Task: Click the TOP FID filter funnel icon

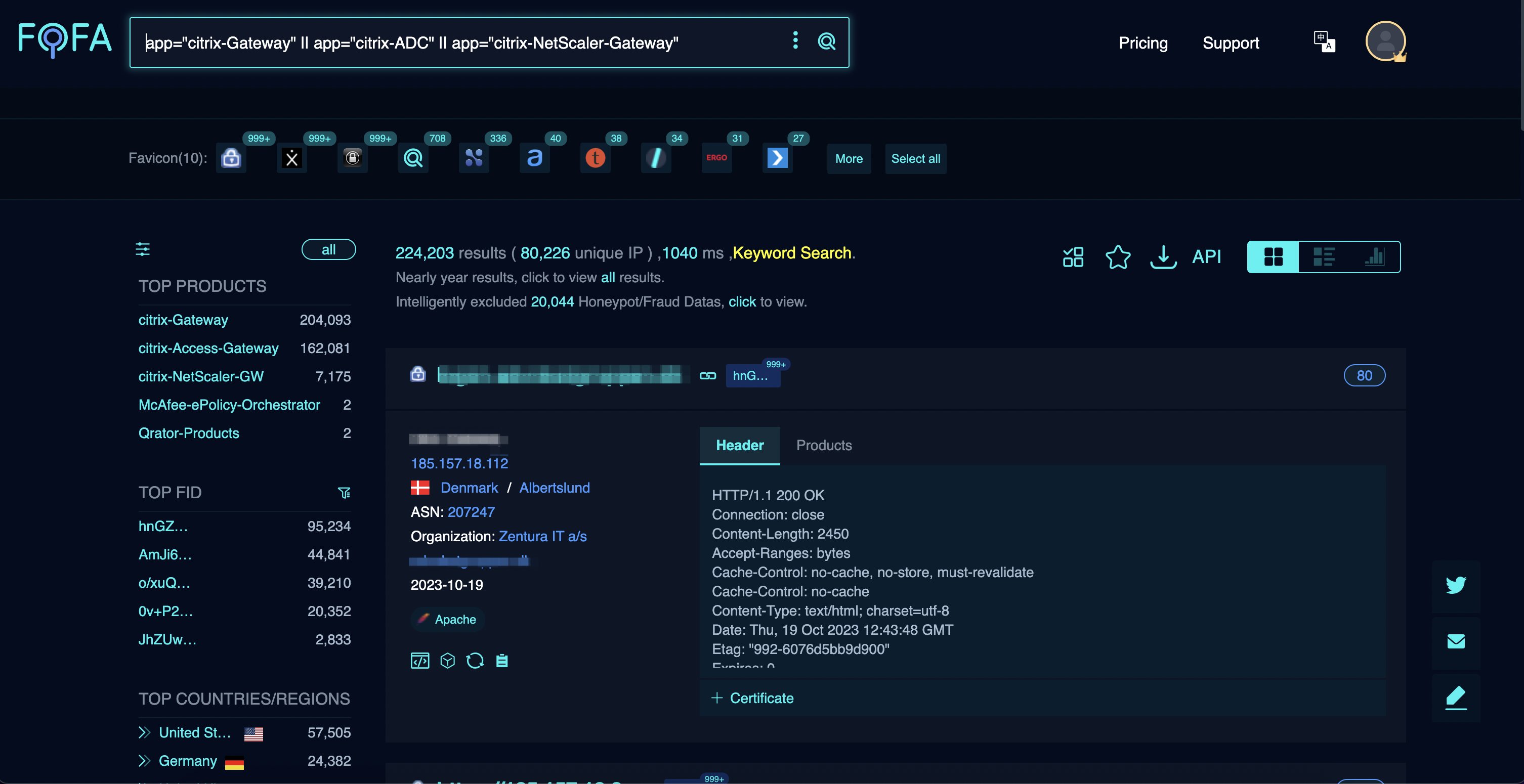Action: tap(344, 493)
